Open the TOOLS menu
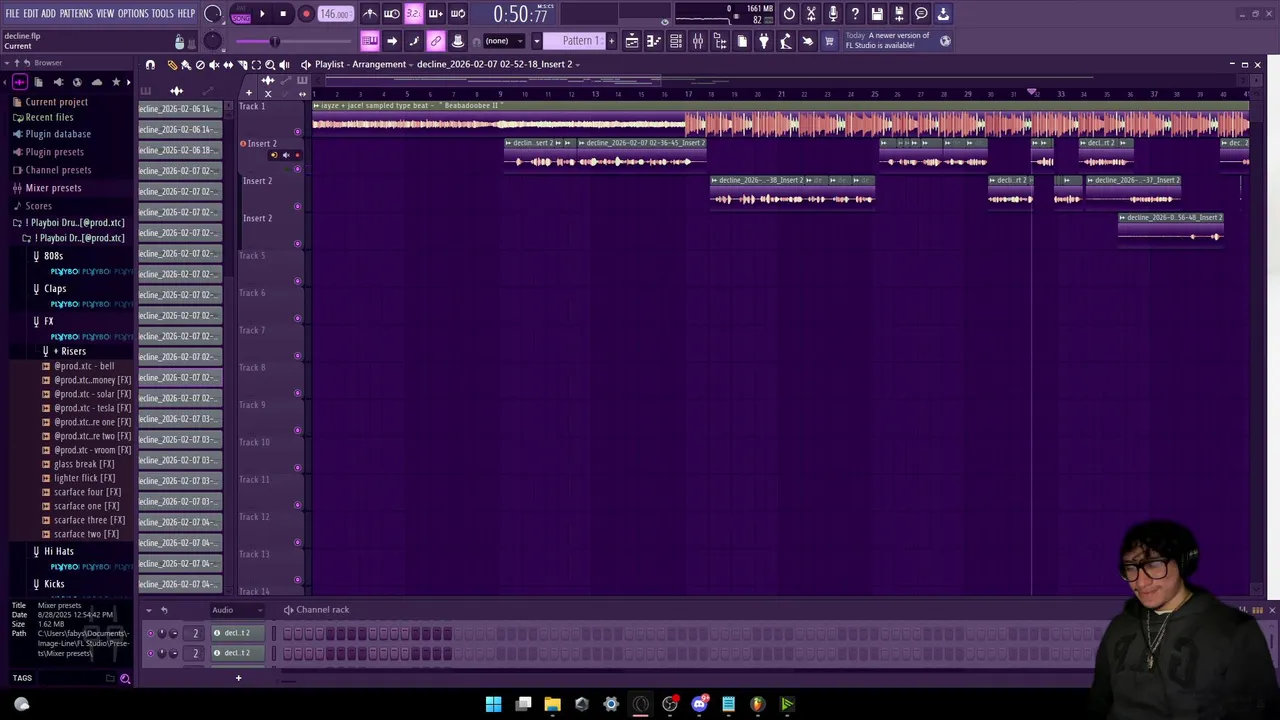This screenshot has width=1280, height=720. coord(163,14)
